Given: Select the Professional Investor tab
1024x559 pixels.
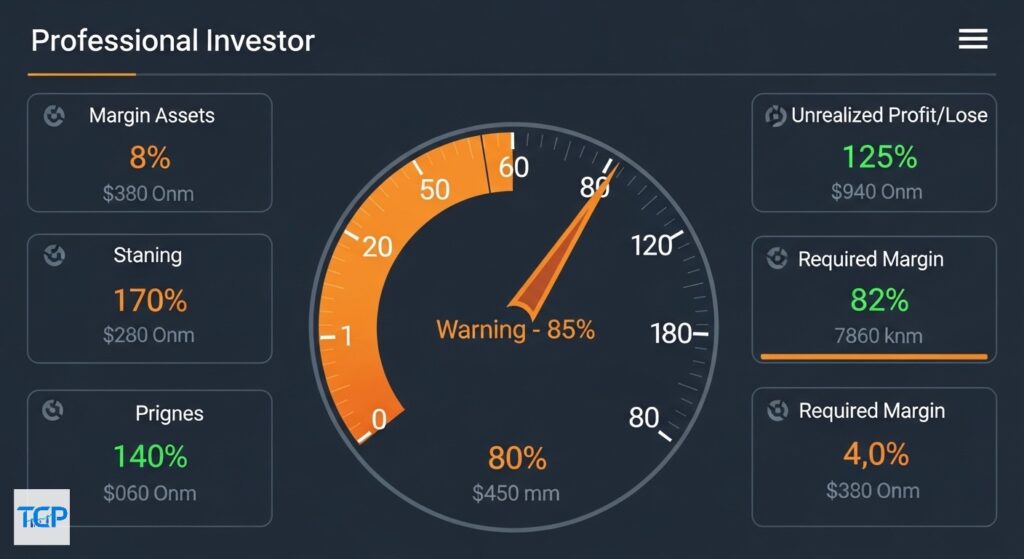Looking at the screenshot, I should tap(172, 41).
